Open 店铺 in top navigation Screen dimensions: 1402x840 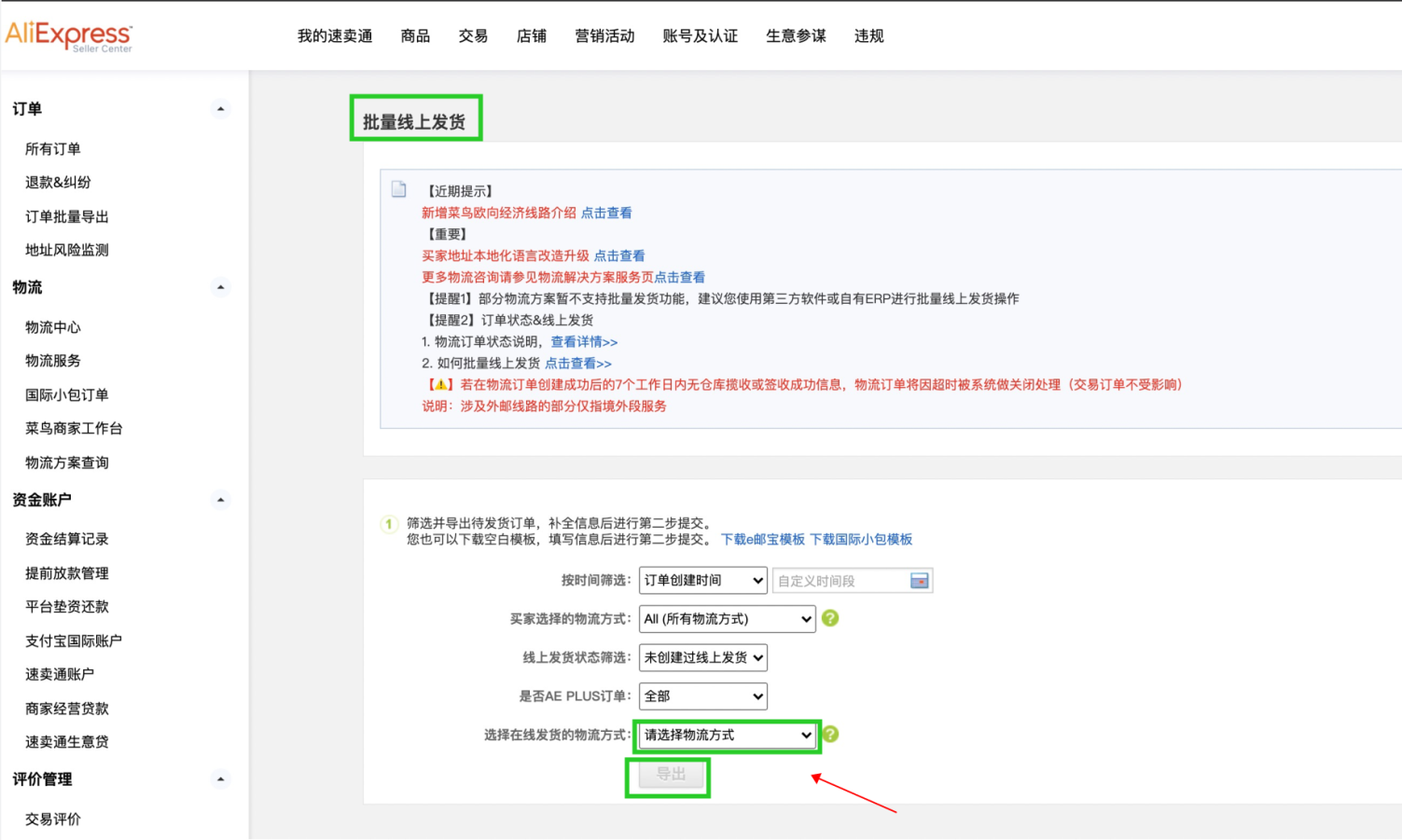[x=532, y=35]
